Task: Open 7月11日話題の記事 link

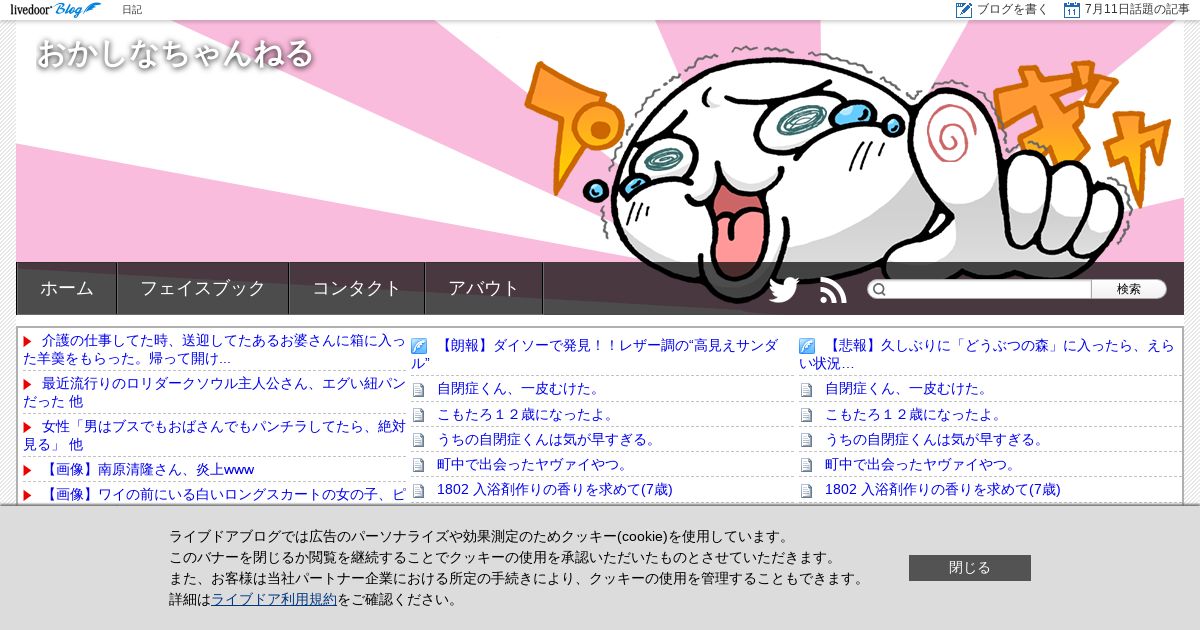Action: 1137,10
